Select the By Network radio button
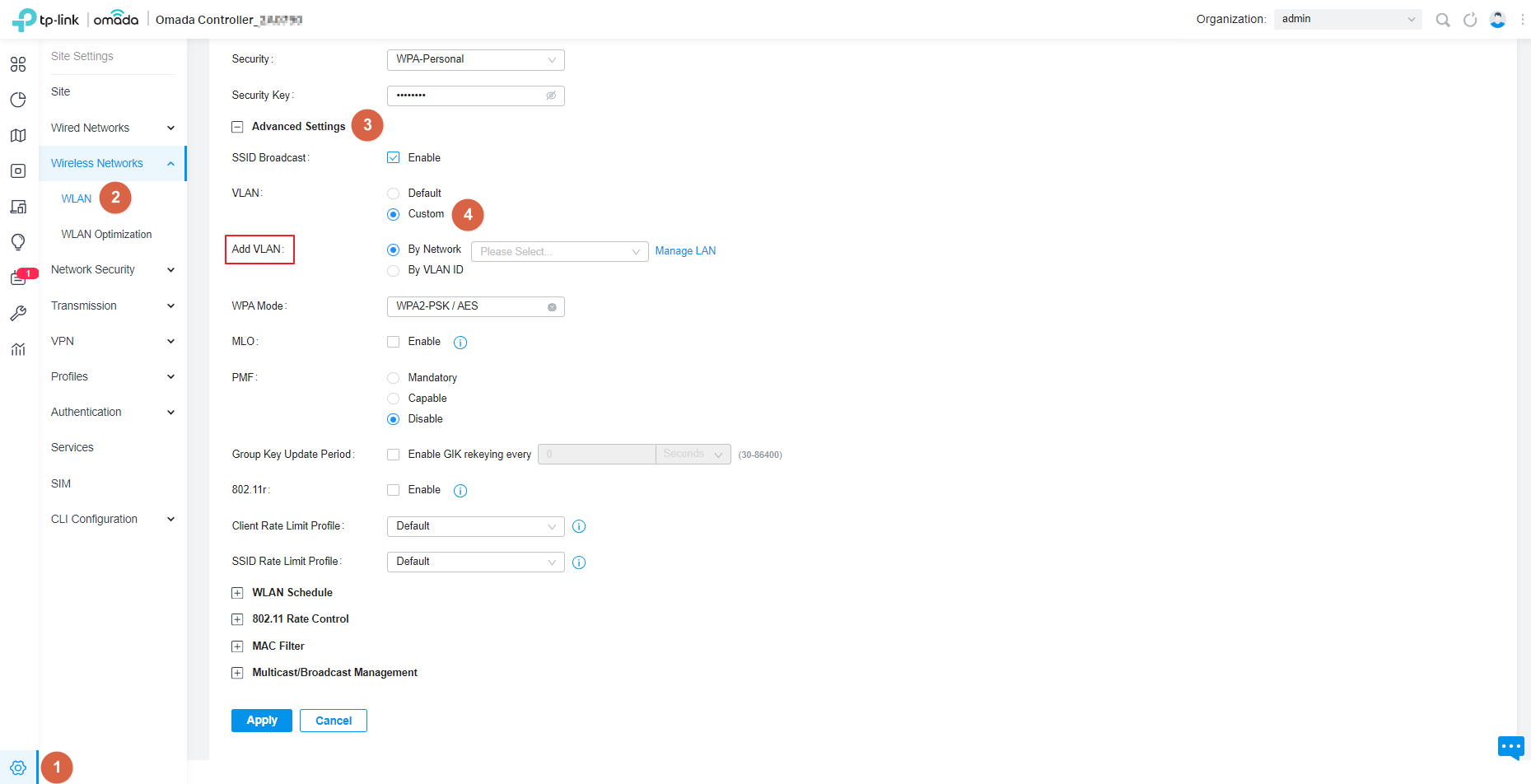This screenshot has width=1531, height=784. [394, 250]
